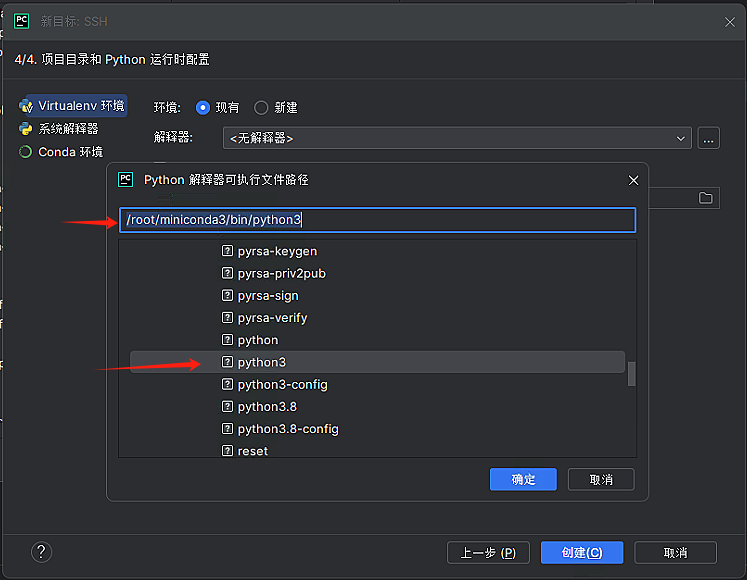Select the 系统解释器 option
The width and height of the screenshot is (747, 580).
59,129
